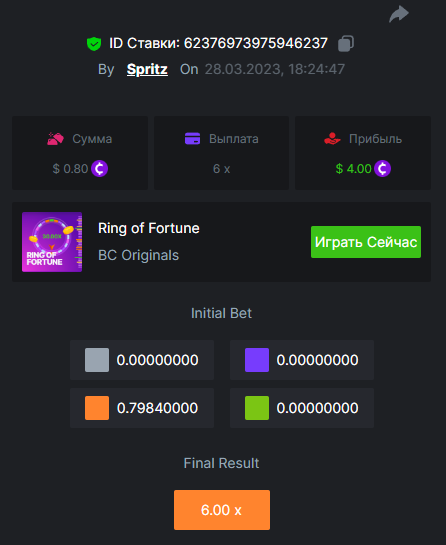The height and width of the screenshot is (545, 446).
Task: Click the Ring of Fortune title
Action: tap(149, 228)
